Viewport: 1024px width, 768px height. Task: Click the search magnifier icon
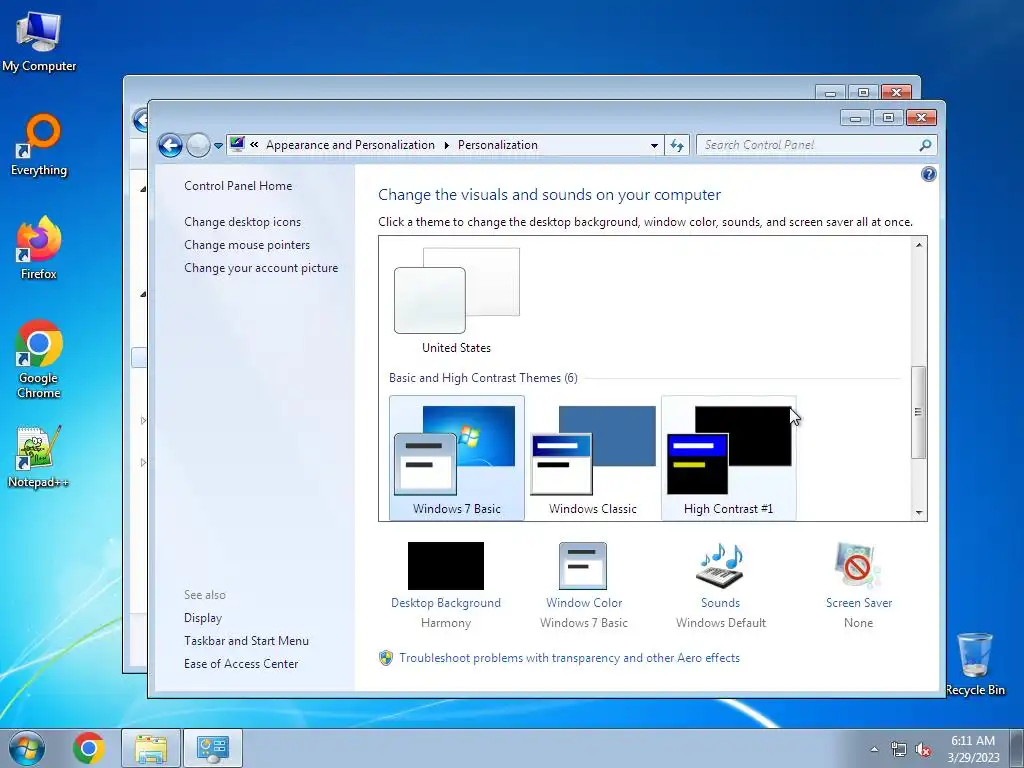pos(925,145)
